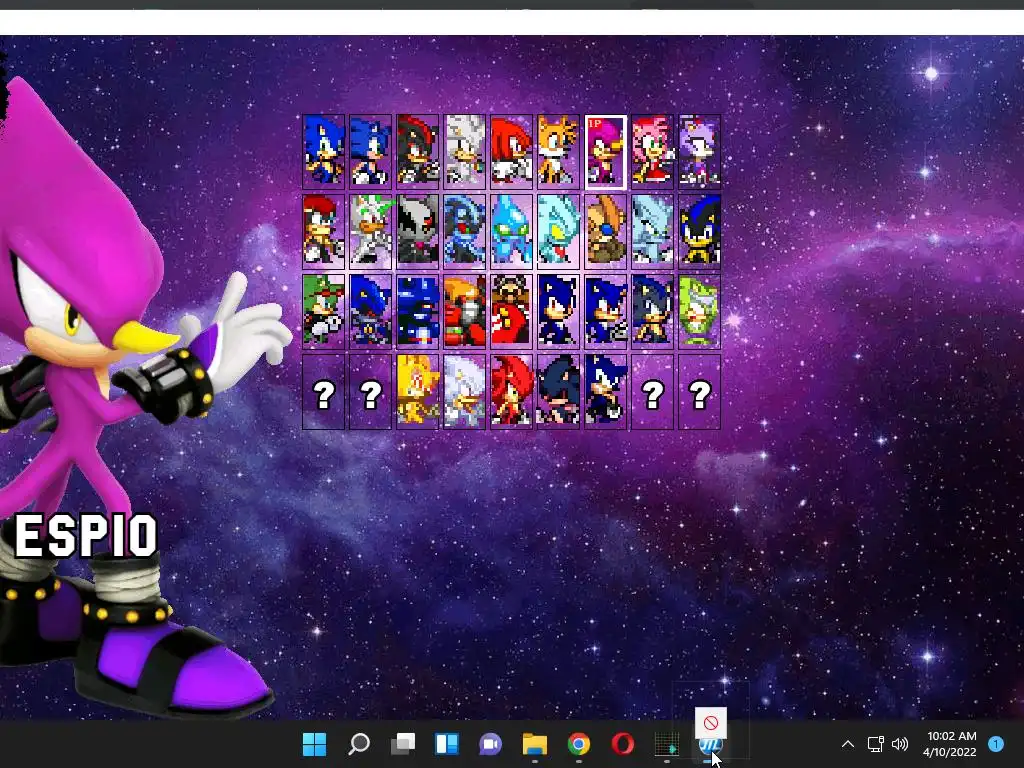The height and width of the screenshot is (768, 1024).
Task: Open Task View from the taskbar
Action: [403, 744]
